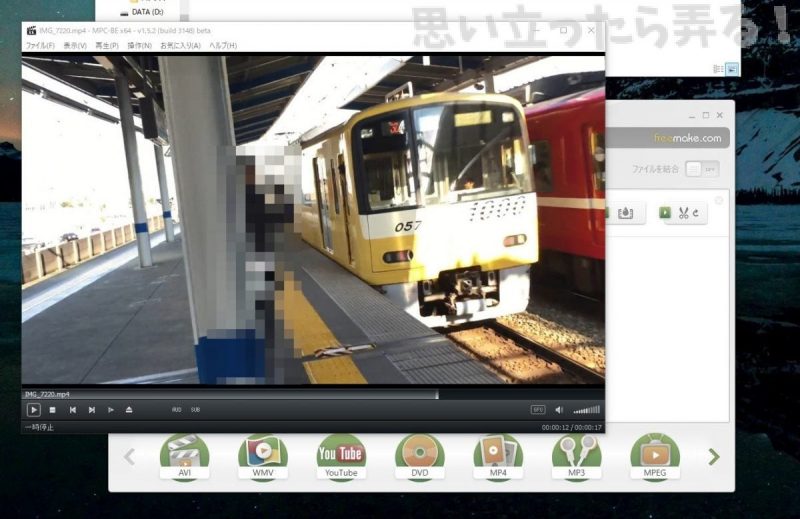Choose the WMV output format in Freemake
Viewport: 800px width, 519px height.
(263, 457)
